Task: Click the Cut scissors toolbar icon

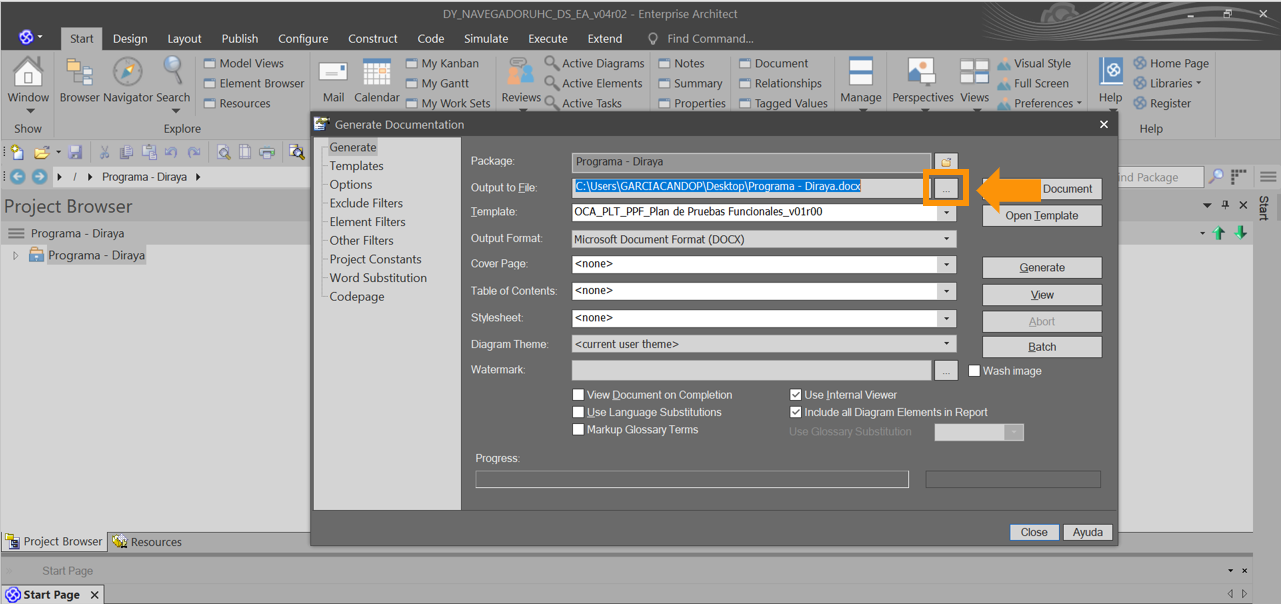Action: pyautogui.click(x=104, y=152)
